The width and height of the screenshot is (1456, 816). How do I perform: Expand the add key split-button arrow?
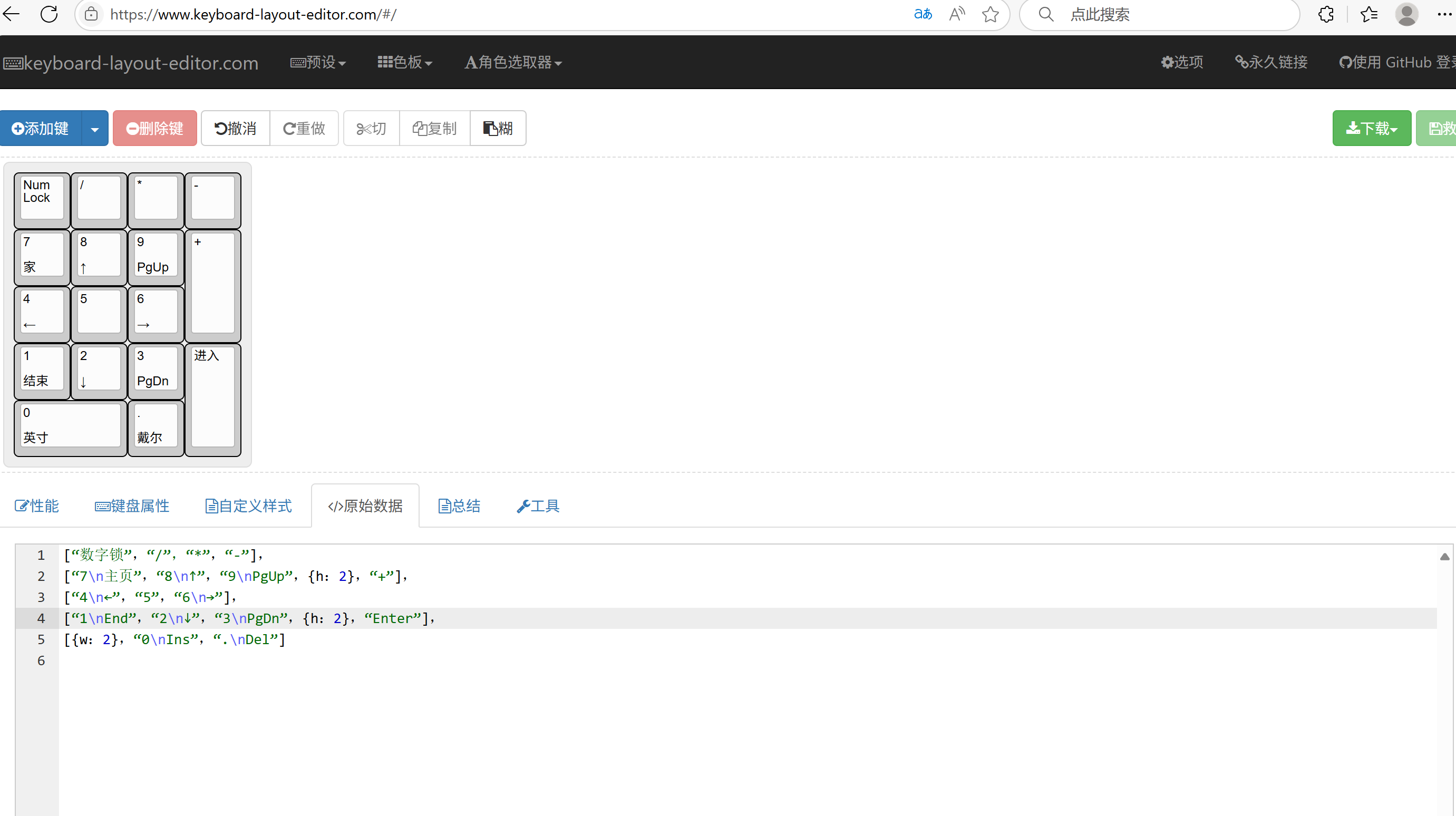[95, 129]
